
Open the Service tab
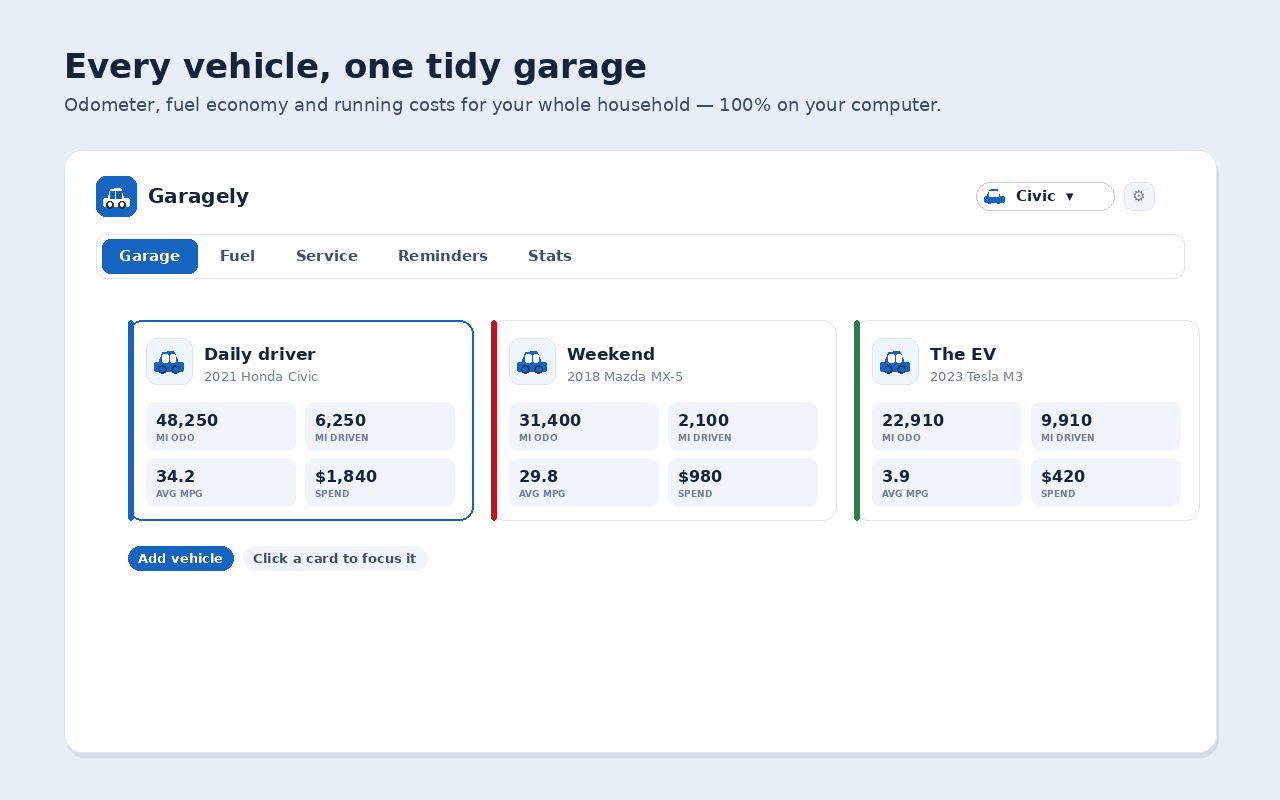coord(327,256)
